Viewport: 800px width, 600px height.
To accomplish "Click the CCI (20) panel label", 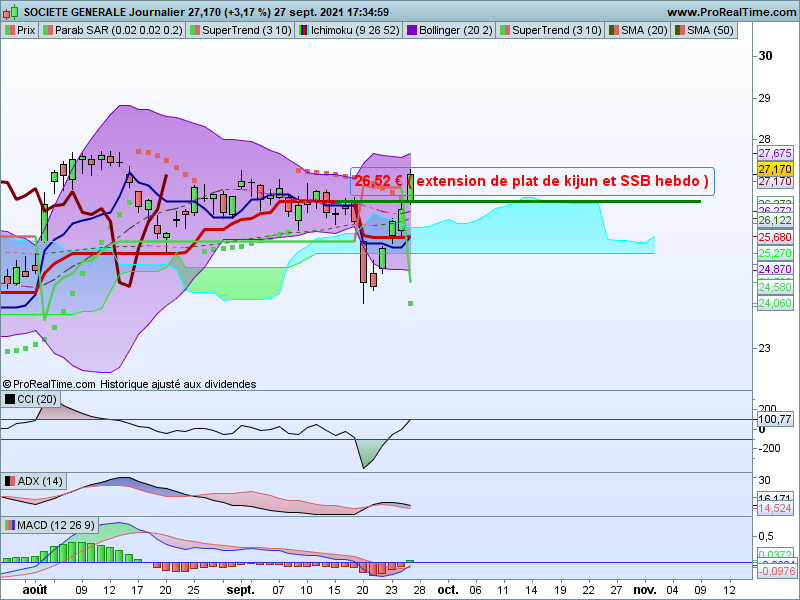I will (x=31, y=399).
